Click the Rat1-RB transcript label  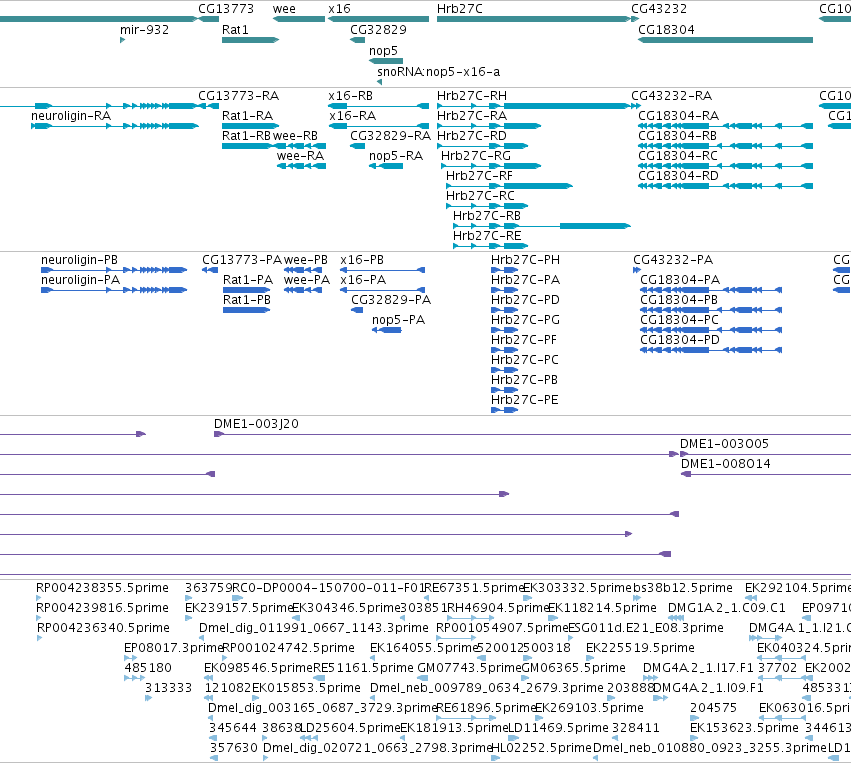click(246, 136)
